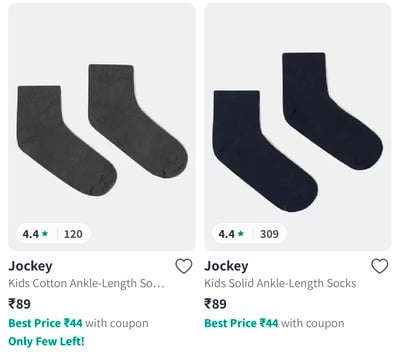Click Jockey brand name on navy socks
This screenshot has width=400, height=363.
pos(226,266)
